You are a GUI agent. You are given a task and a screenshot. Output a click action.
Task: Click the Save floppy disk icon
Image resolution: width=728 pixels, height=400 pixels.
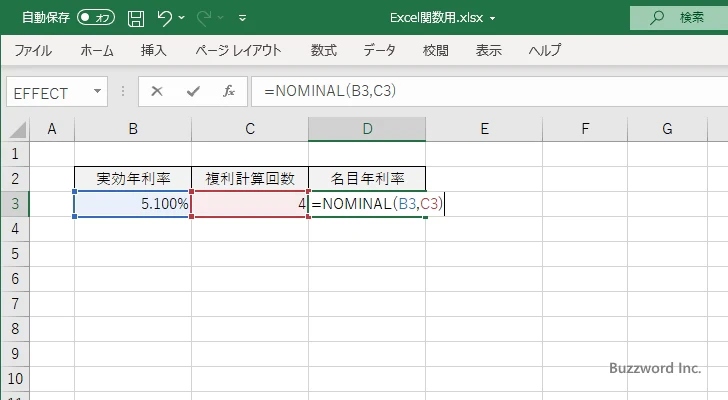click(x=136, y=18)
